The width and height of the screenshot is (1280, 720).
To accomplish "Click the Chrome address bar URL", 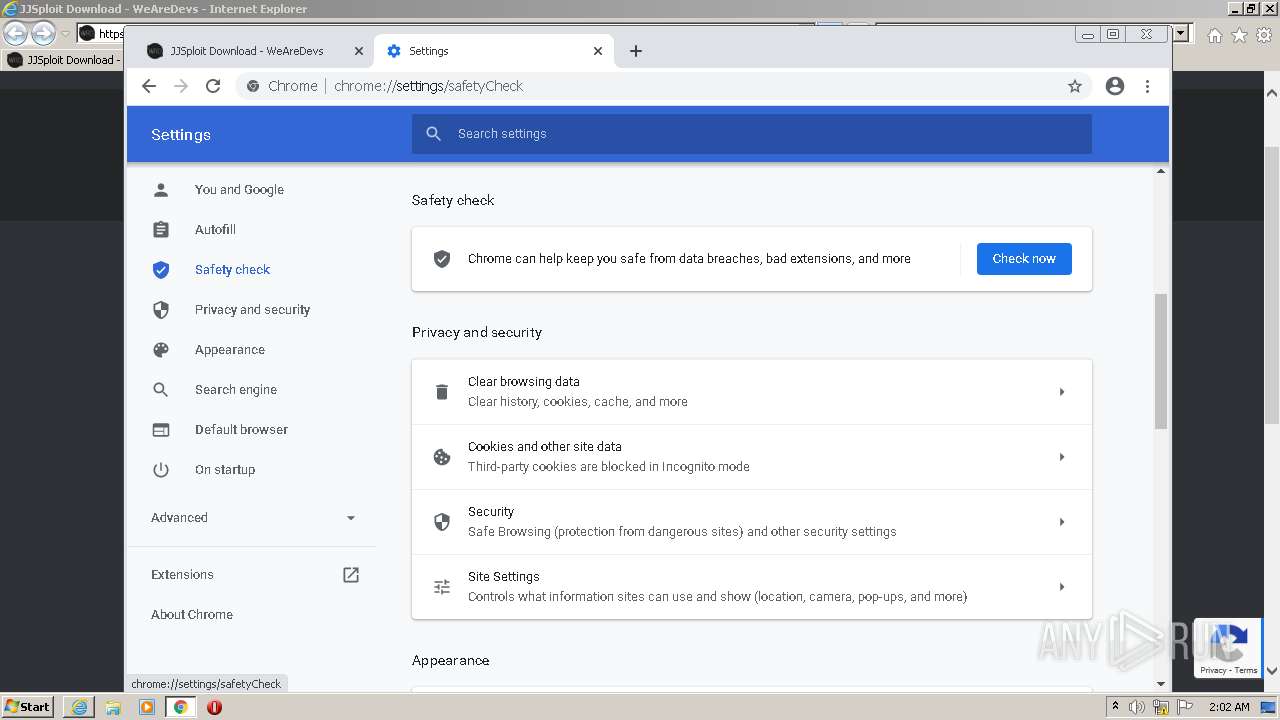I will pos(428,86).
